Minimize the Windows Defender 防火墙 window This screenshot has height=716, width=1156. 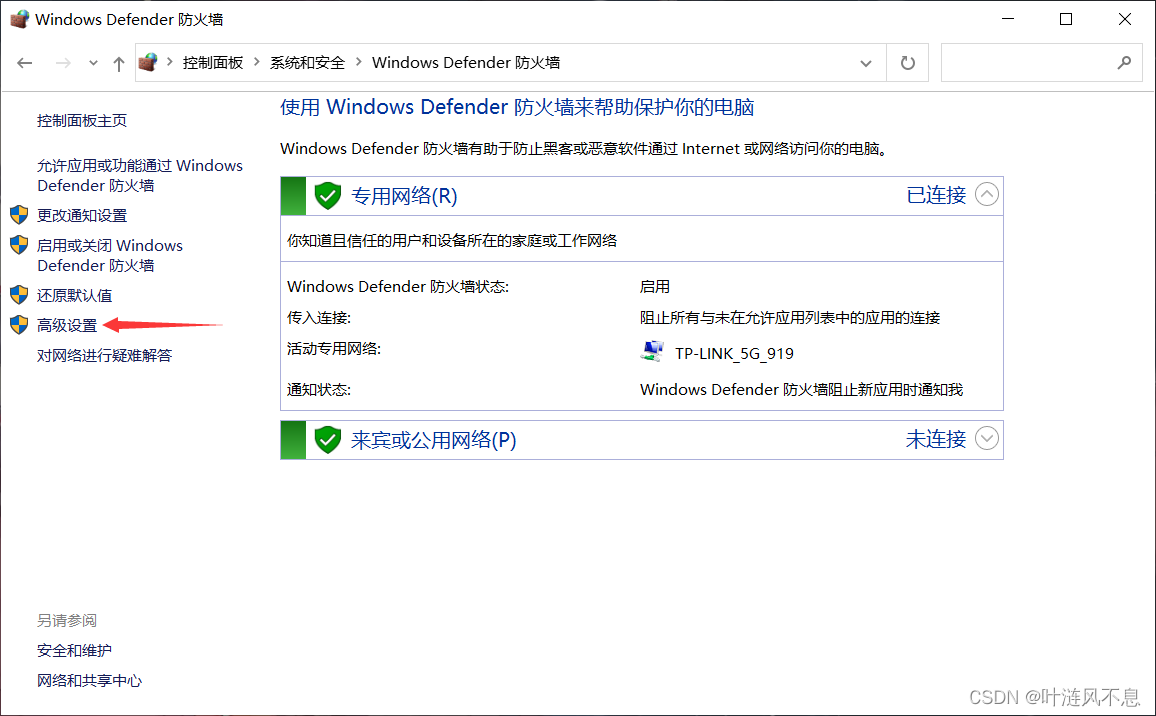tap(1009, 18)
